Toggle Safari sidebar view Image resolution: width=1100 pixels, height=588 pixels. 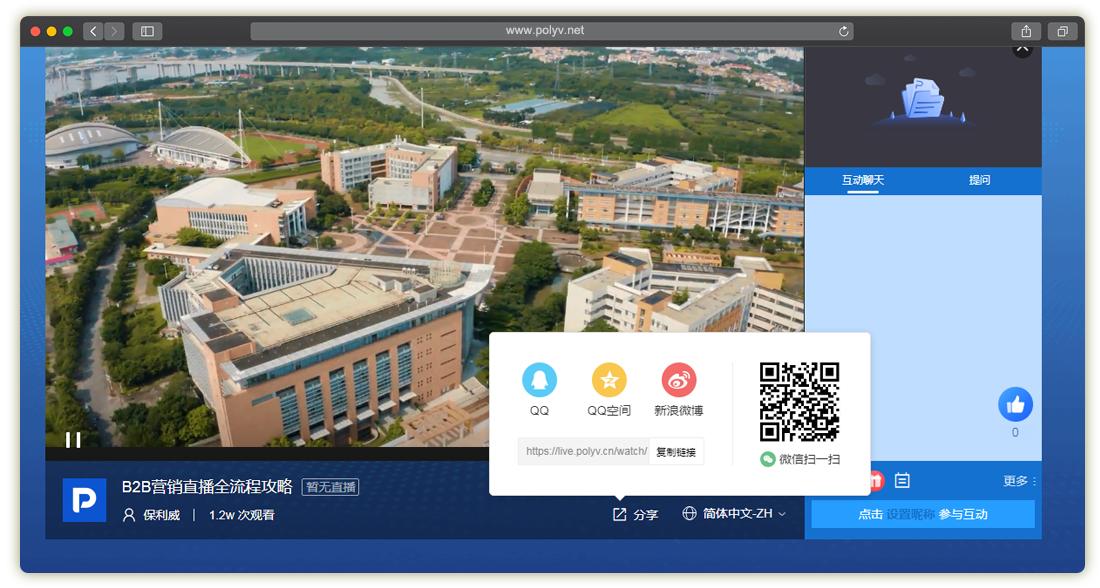[147, 31]
